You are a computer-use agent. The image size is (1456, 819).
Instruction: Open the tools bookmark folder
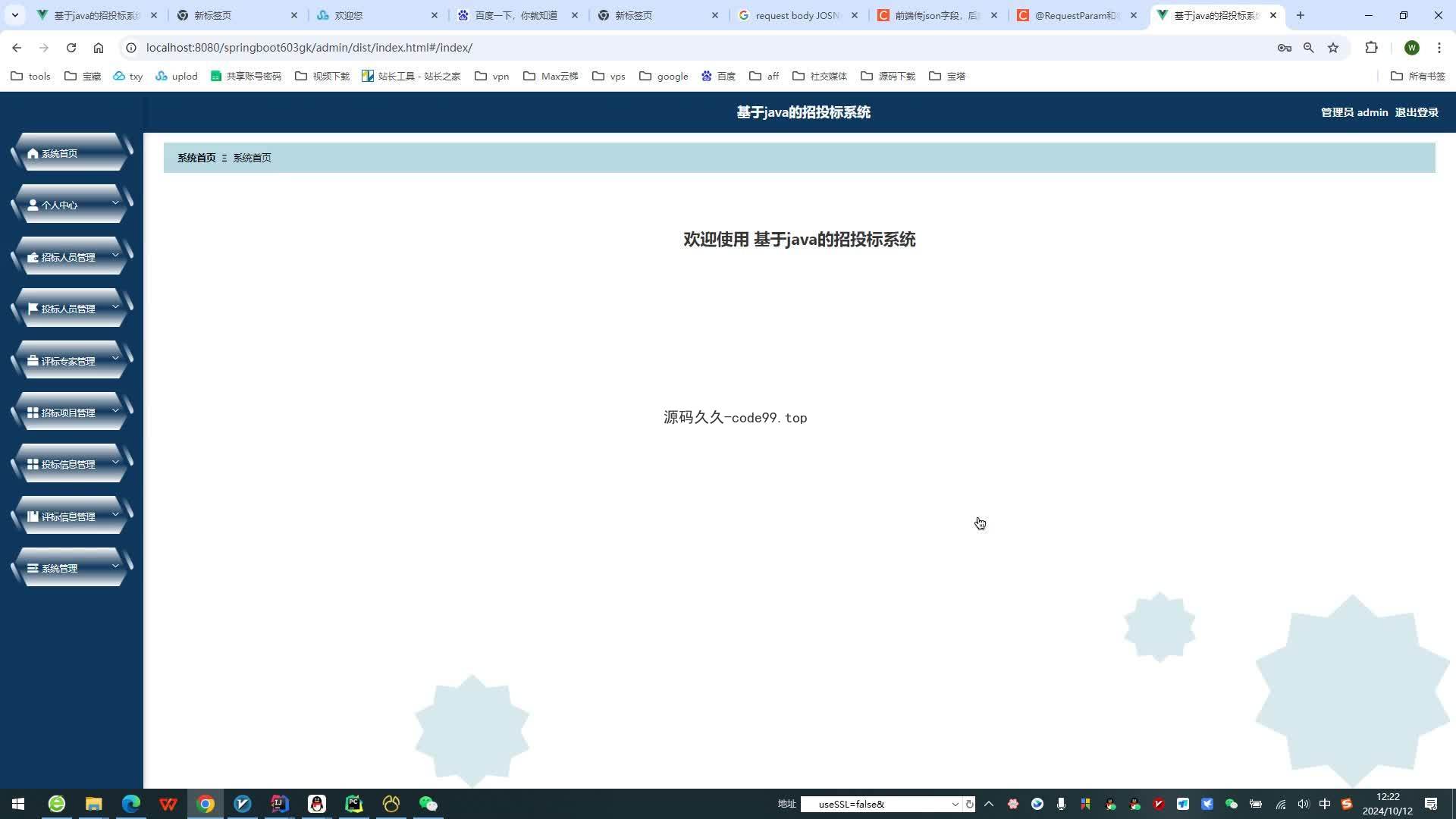[x=30, y=76]
